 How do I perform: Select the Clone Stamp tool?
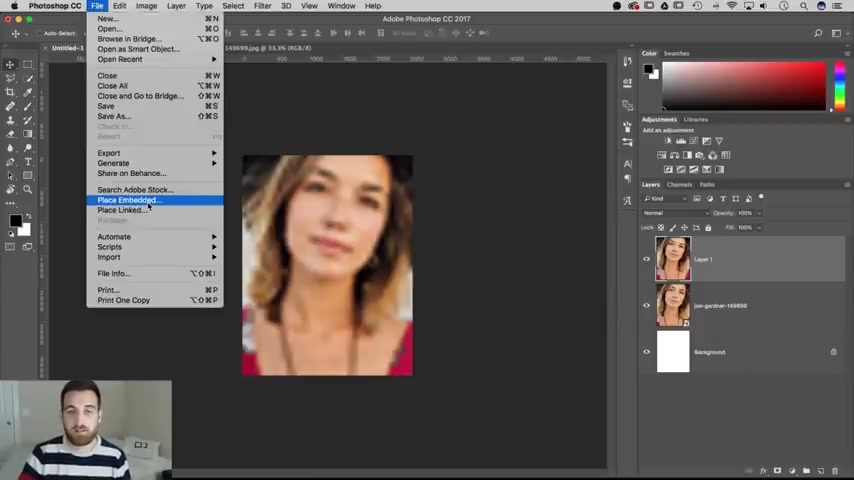click(x=10, y=120)
